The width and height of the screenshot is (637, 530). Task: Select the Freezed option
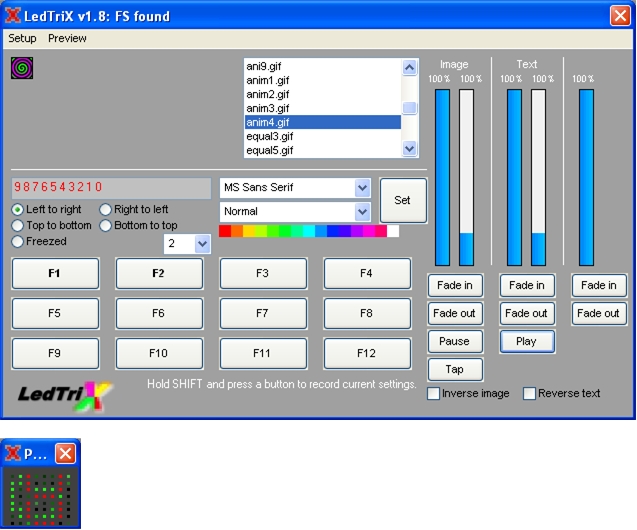39,241
